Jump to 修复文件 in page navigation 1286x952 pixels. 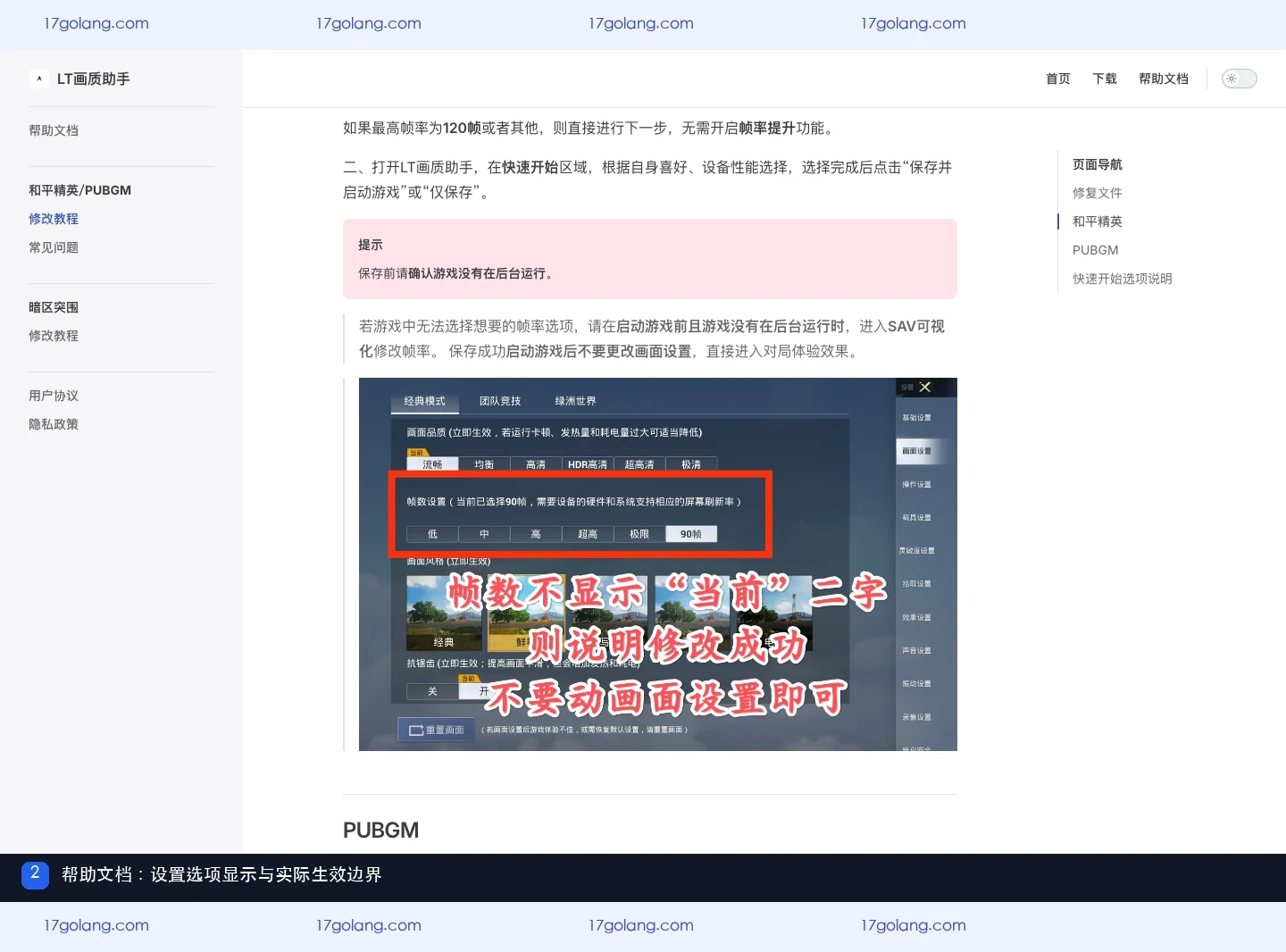pos(1098,193)
